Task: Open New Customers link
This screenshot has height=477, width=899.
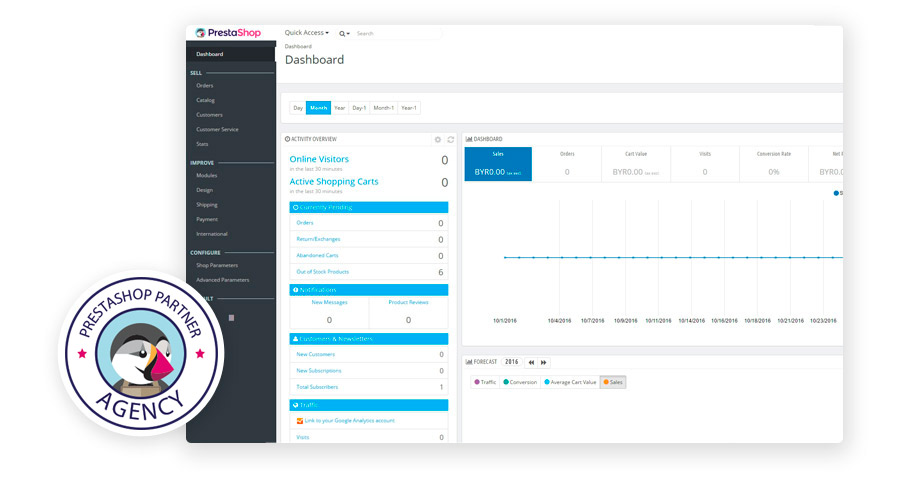Action: coord(315,354)
